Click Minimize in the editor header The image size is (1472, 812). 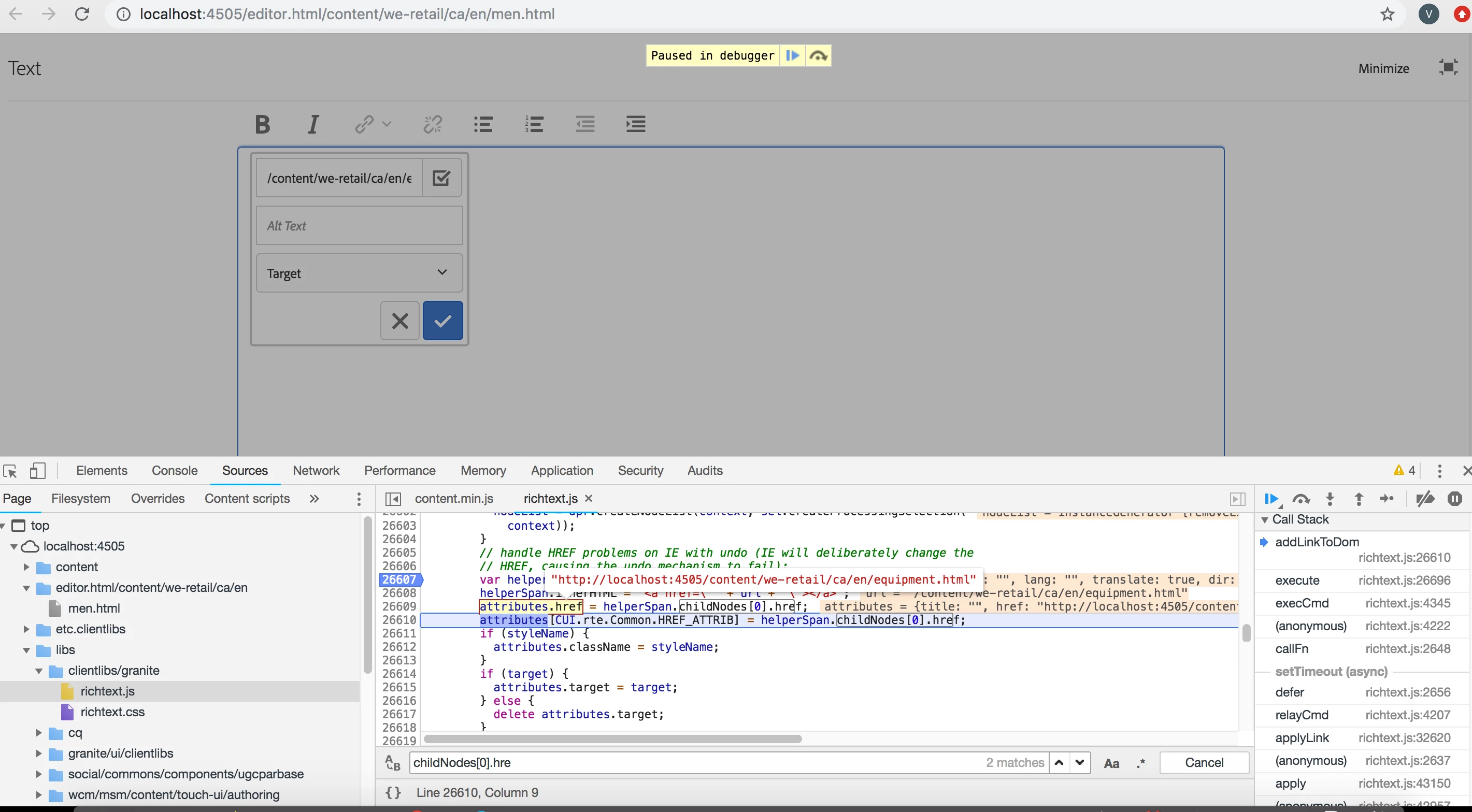1383,68
